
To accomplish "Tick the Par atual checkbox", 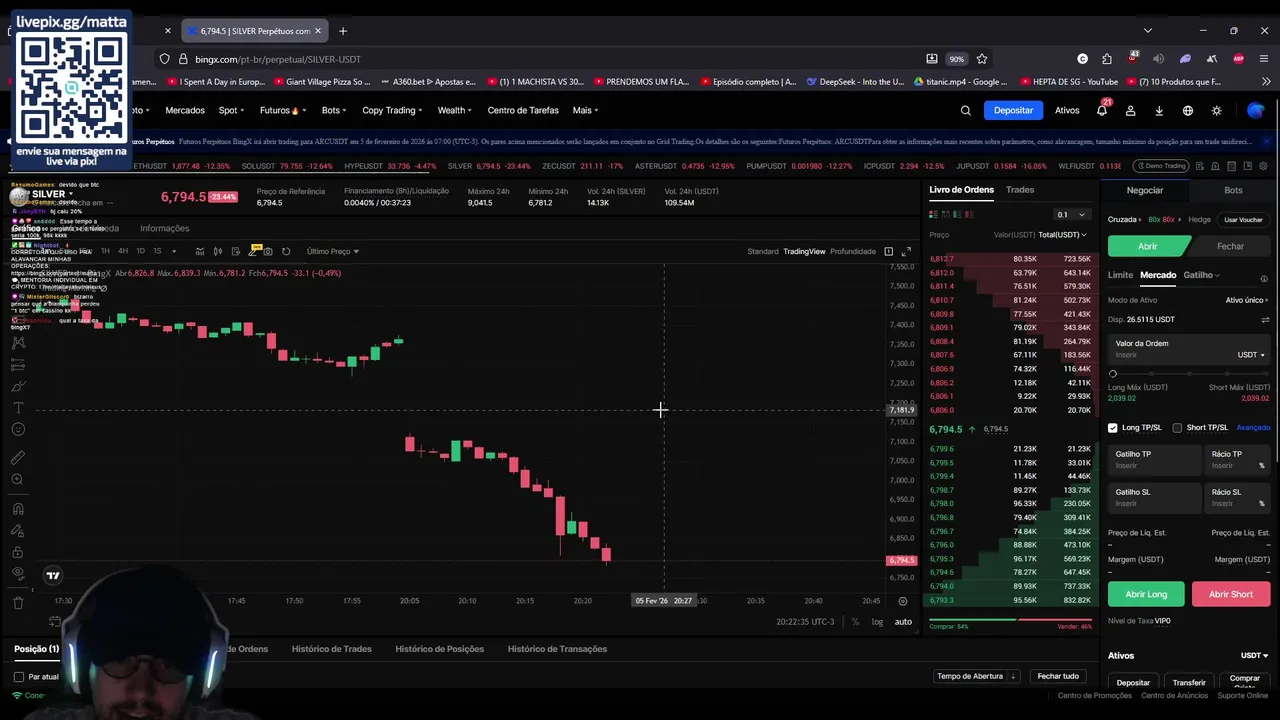I will 19,677.
